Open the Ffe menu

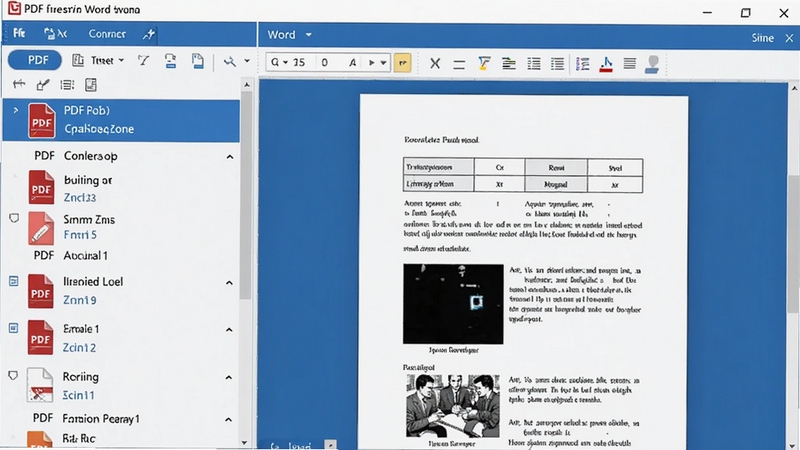point(19,34)
